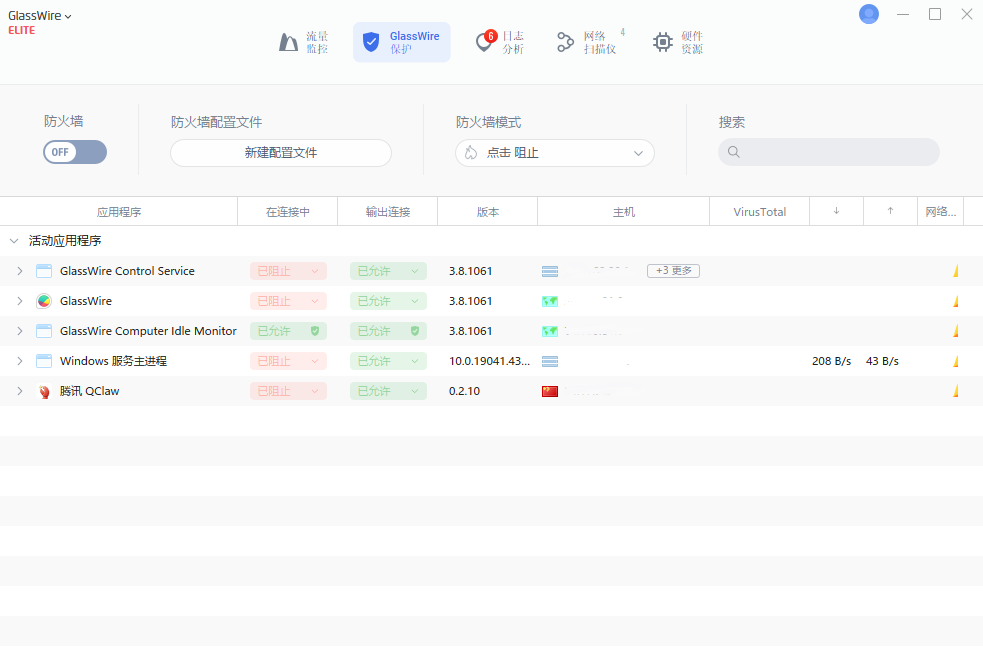Click the 腾讯 QClaw app icon
Image resolution: width=983 pixels, height=650 pixels.
tap(44, 391)
